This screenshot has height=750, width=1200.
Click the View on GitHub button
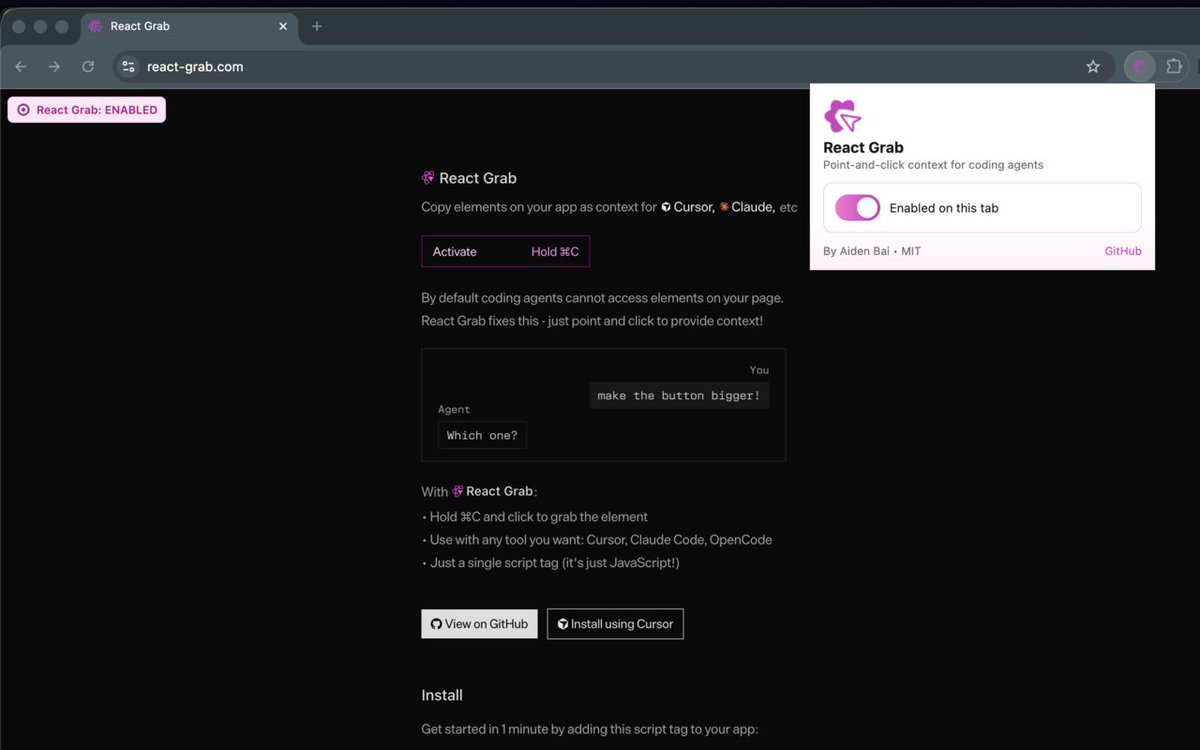479,624
